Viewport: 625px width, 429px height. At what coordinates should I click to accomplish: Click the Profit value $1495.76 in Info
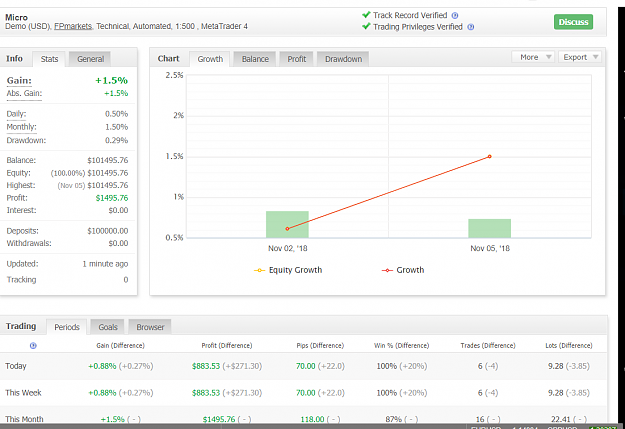pos(112,198)
